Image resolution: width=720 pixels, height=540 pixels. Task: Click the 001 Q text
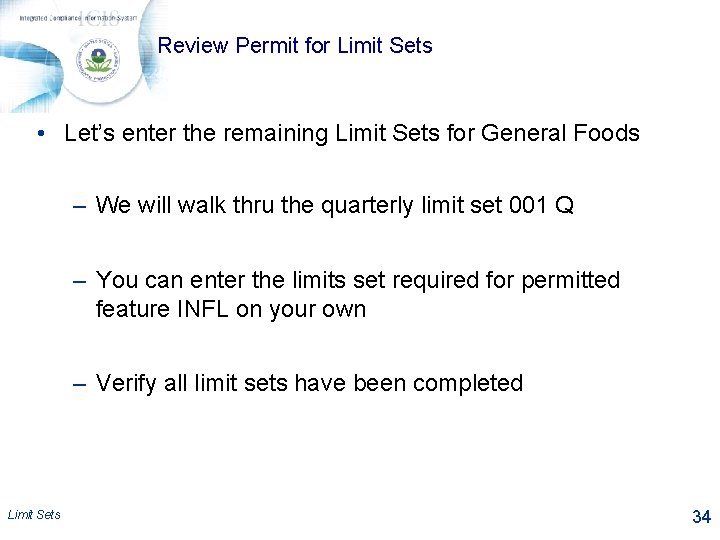click(541, 205)
